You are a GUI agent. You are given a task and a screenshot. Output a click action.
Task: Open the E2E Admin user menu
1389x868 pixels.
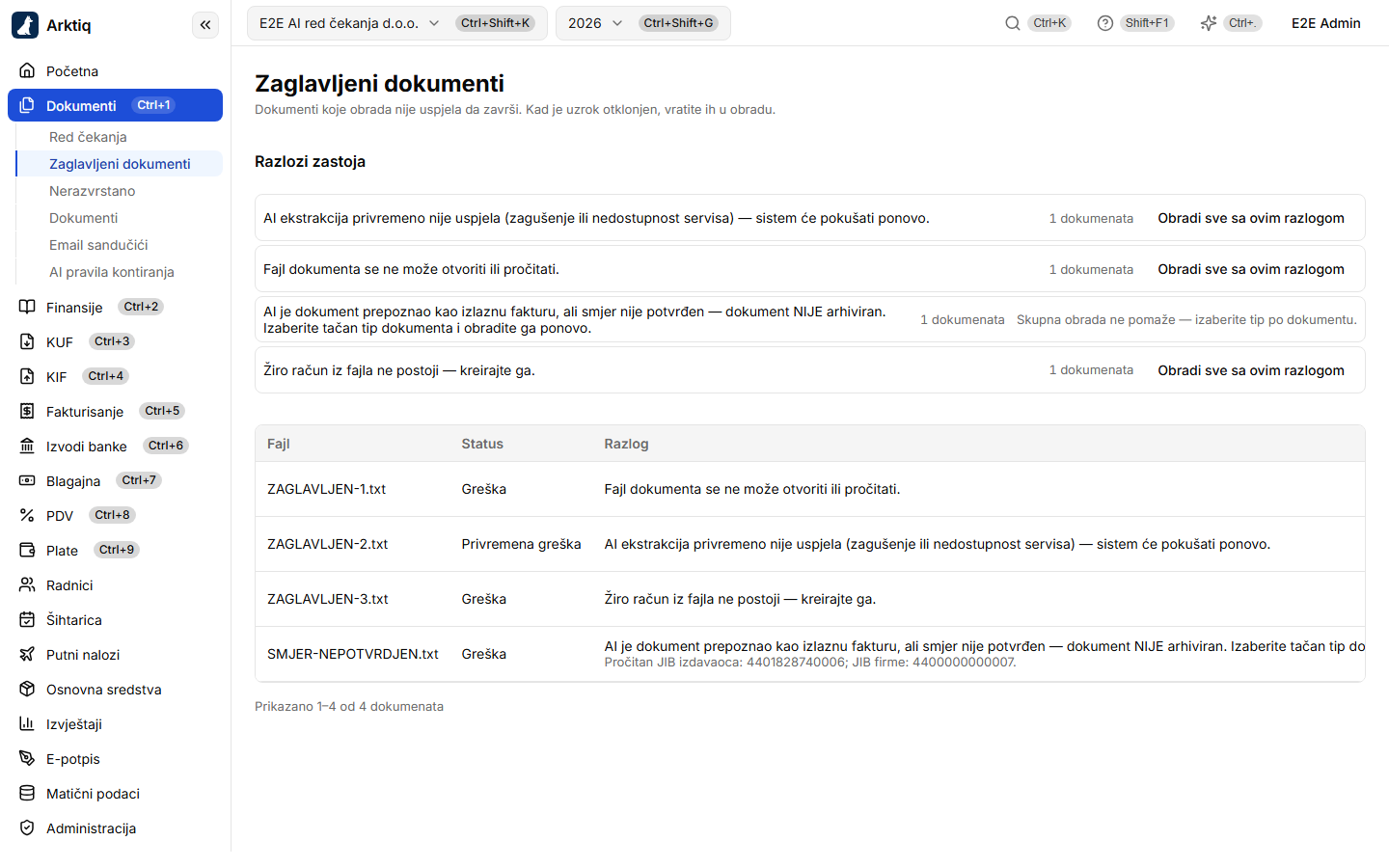[1325, 23]
